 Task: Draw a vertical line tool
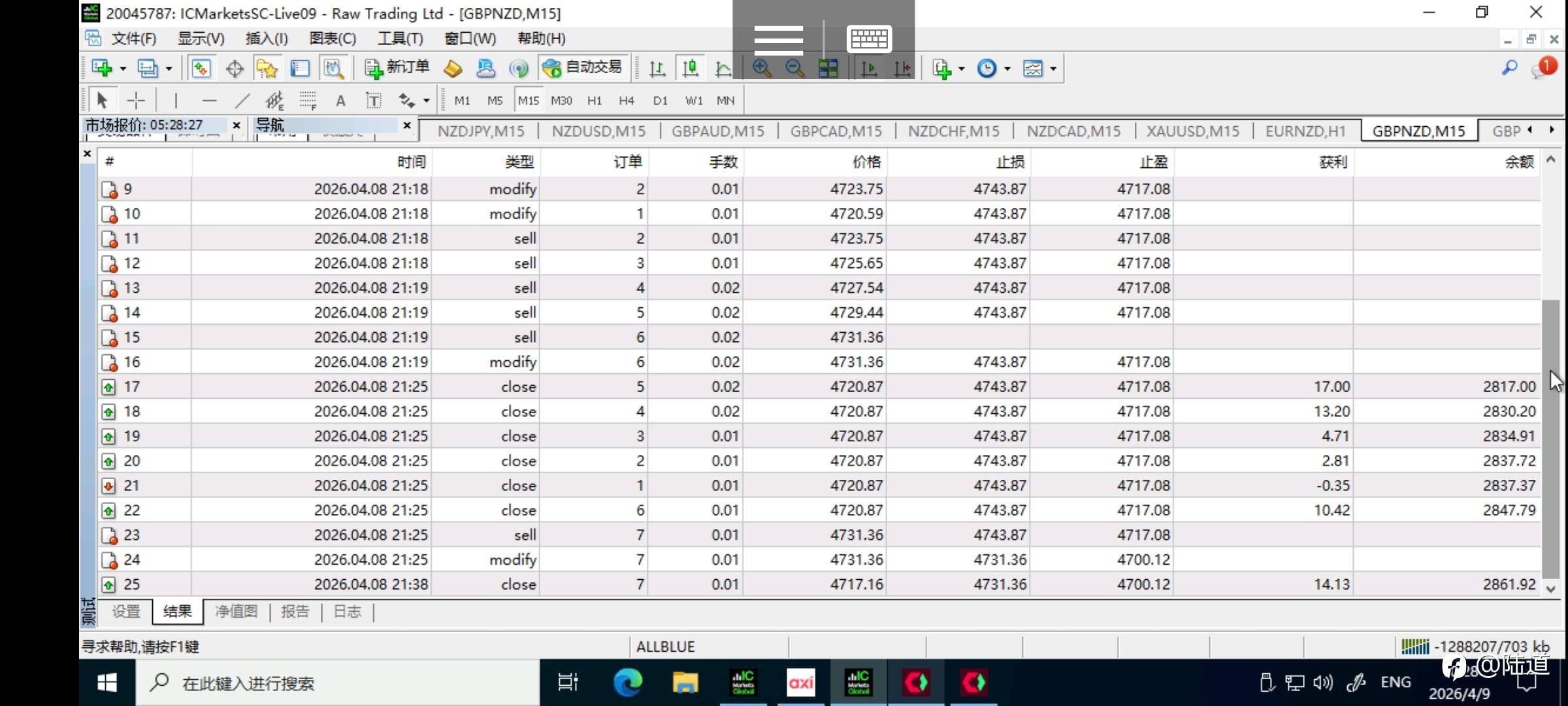(x=176, y=101)
